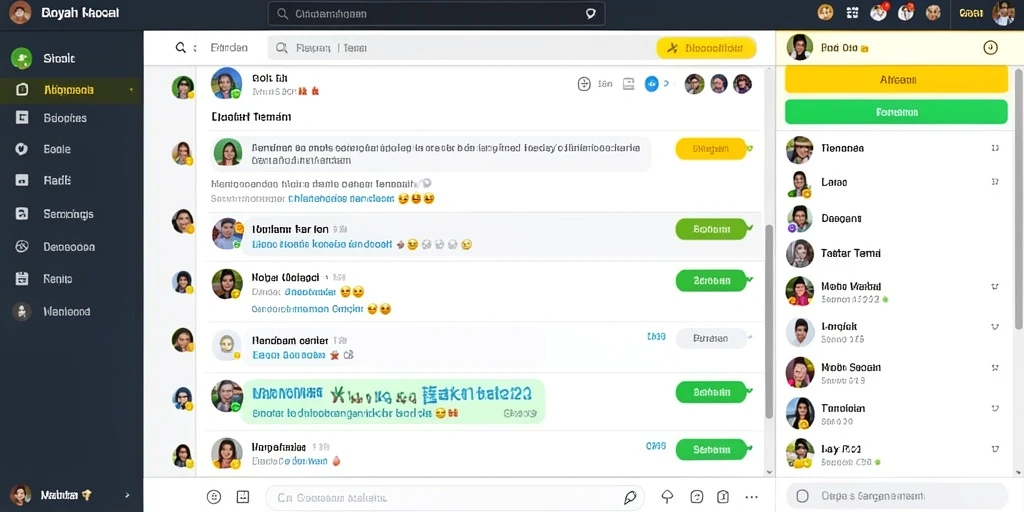The image size is (1024, 512).
Task: Click the wide green button in right panel
Action: coord(896,112)
